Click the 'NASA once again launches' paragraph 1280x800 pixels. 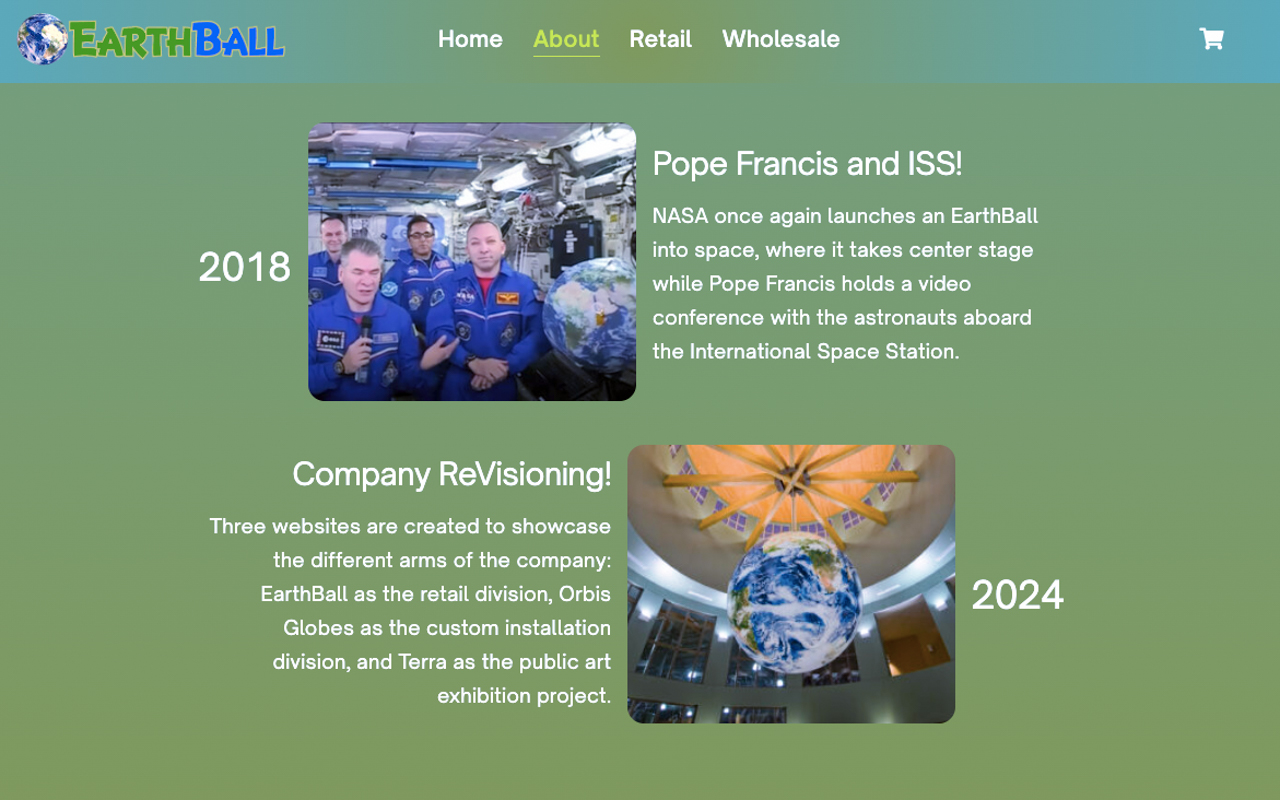coord(846,284)
